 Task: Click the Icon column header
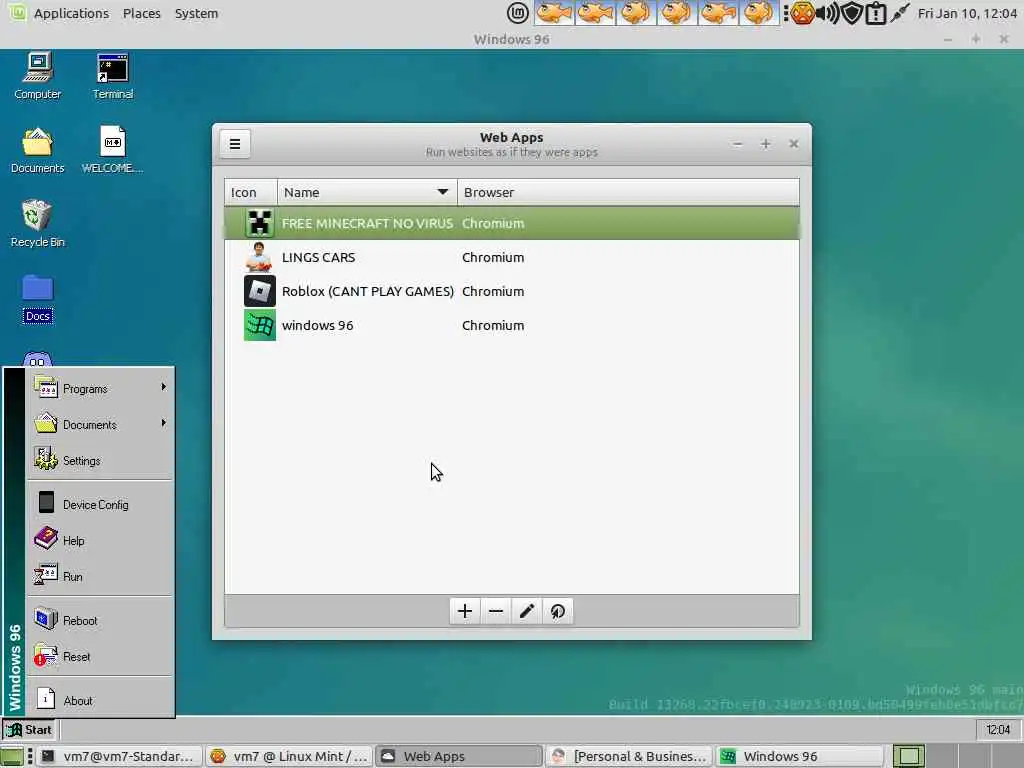pos(251,193)
